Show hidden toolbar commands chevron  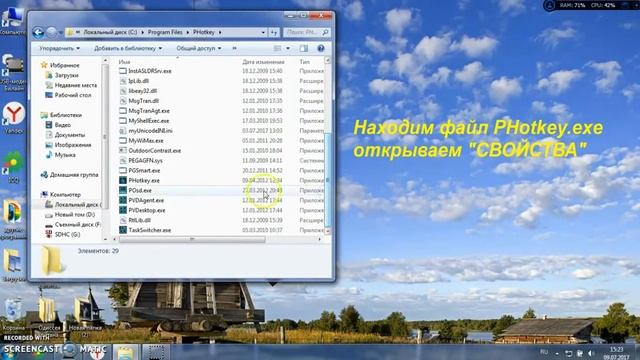[x=234, y=48]
